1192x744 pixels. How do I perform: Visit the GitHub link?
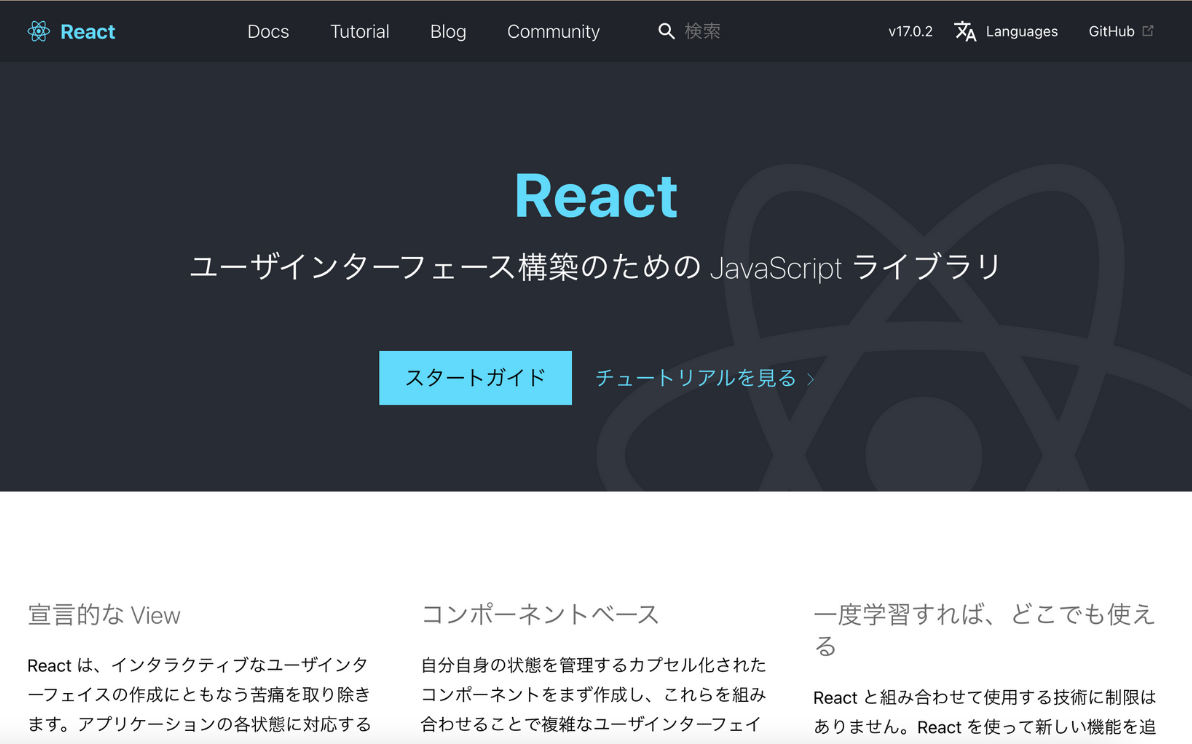click(1111, 32)
